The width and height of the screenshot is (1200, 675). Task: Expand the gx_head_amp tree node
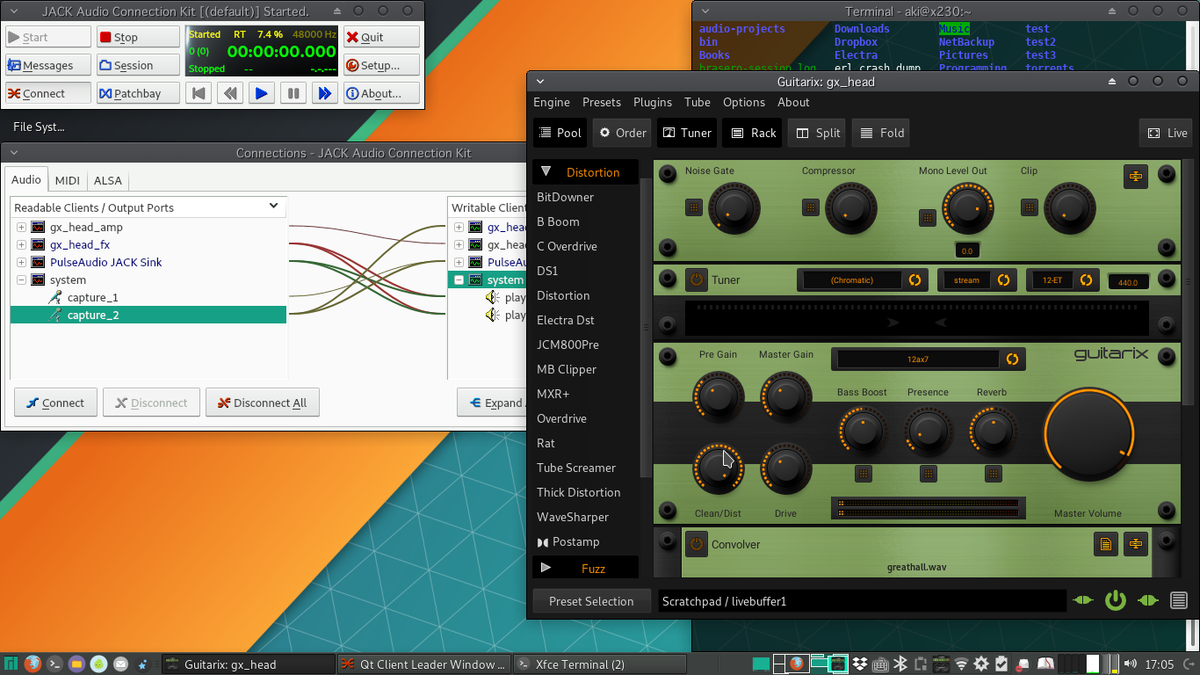pyautogui.click(x=21, y=227)
